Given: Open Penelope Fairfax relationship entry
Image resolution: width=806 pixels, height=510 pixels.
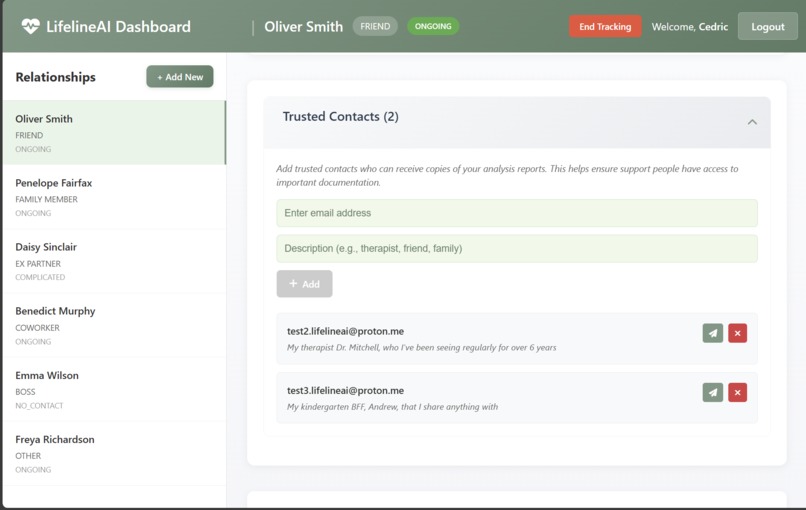Looking at the screenshot, I should click(x=114, y=197).
